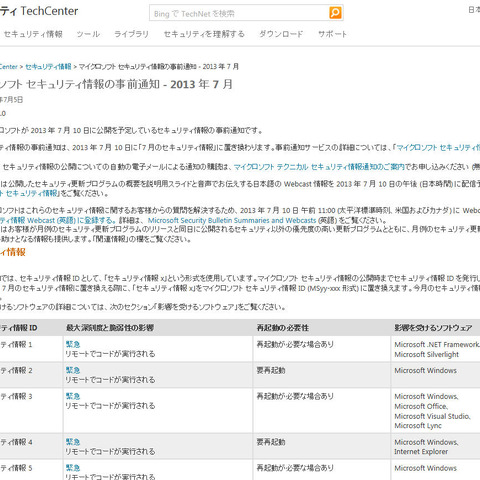Open セキュリティを理解する menu
Image resolution: width=480 pixels, height=480 pixels.
(204, 34)
